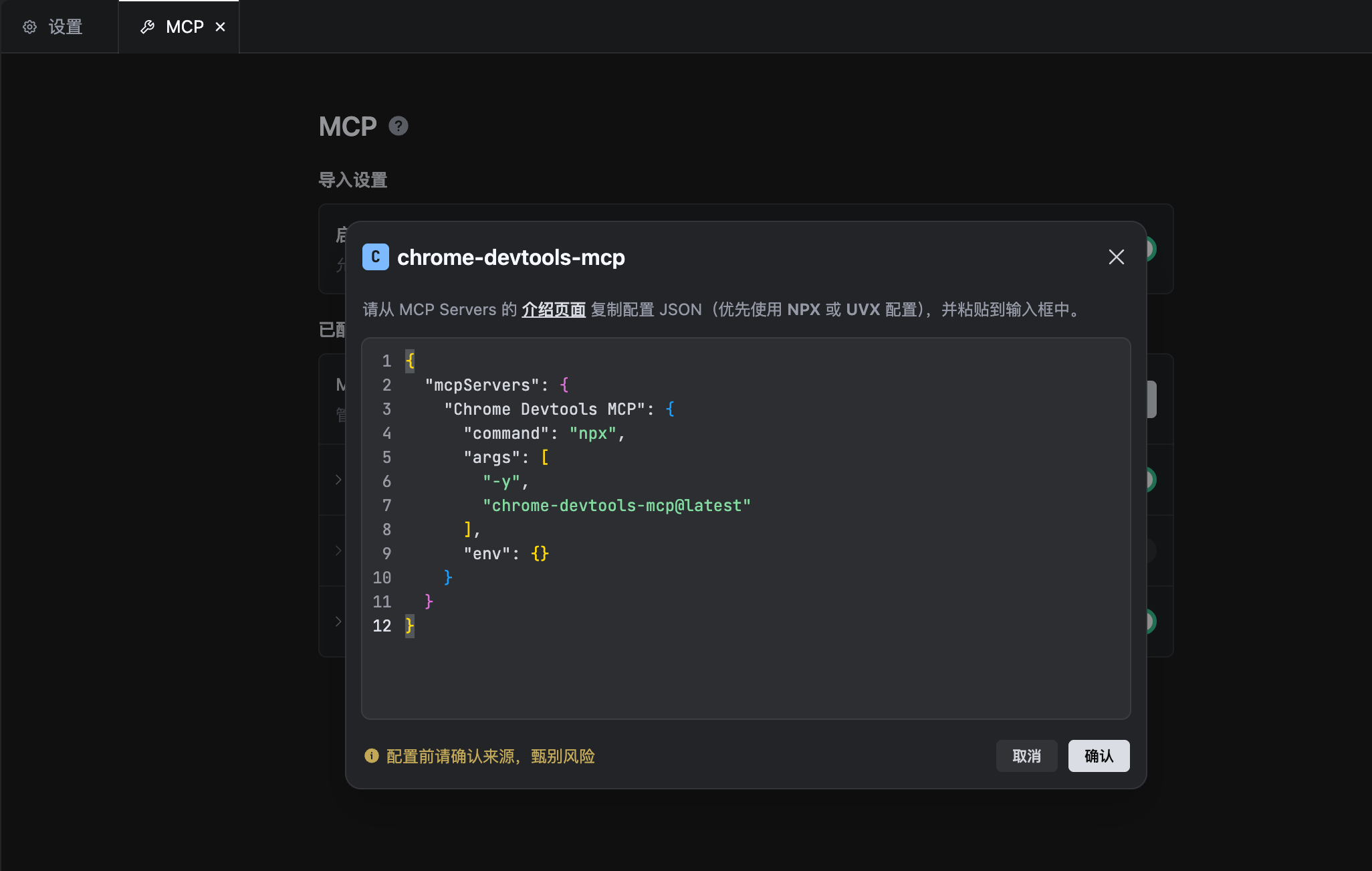This screenshot has height=871, width=1372.
Task: Select the MCP tab
Action: pos(185,27)
